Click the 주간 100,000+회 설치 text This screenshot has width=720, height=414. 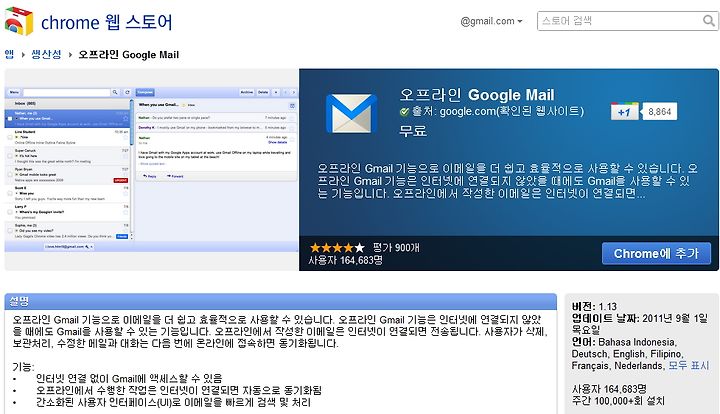tap(618, 401)
